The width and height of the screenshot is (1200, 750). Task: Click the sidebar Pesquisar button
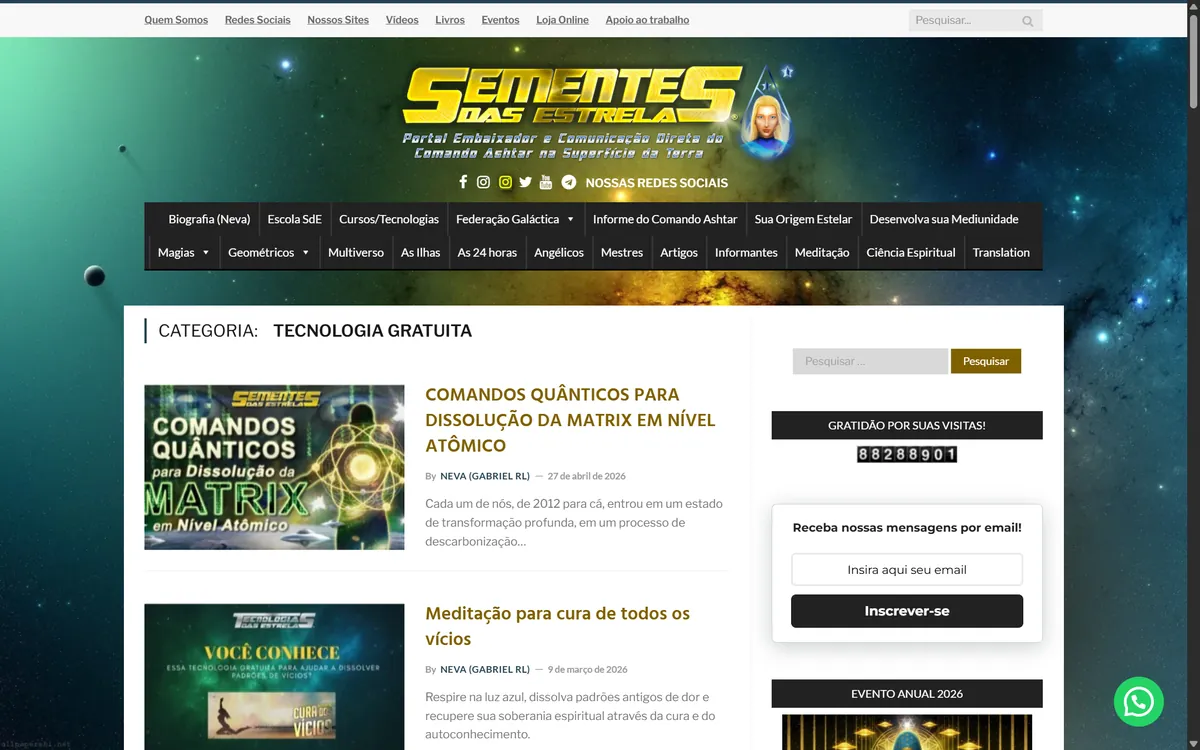coord(986,361)
